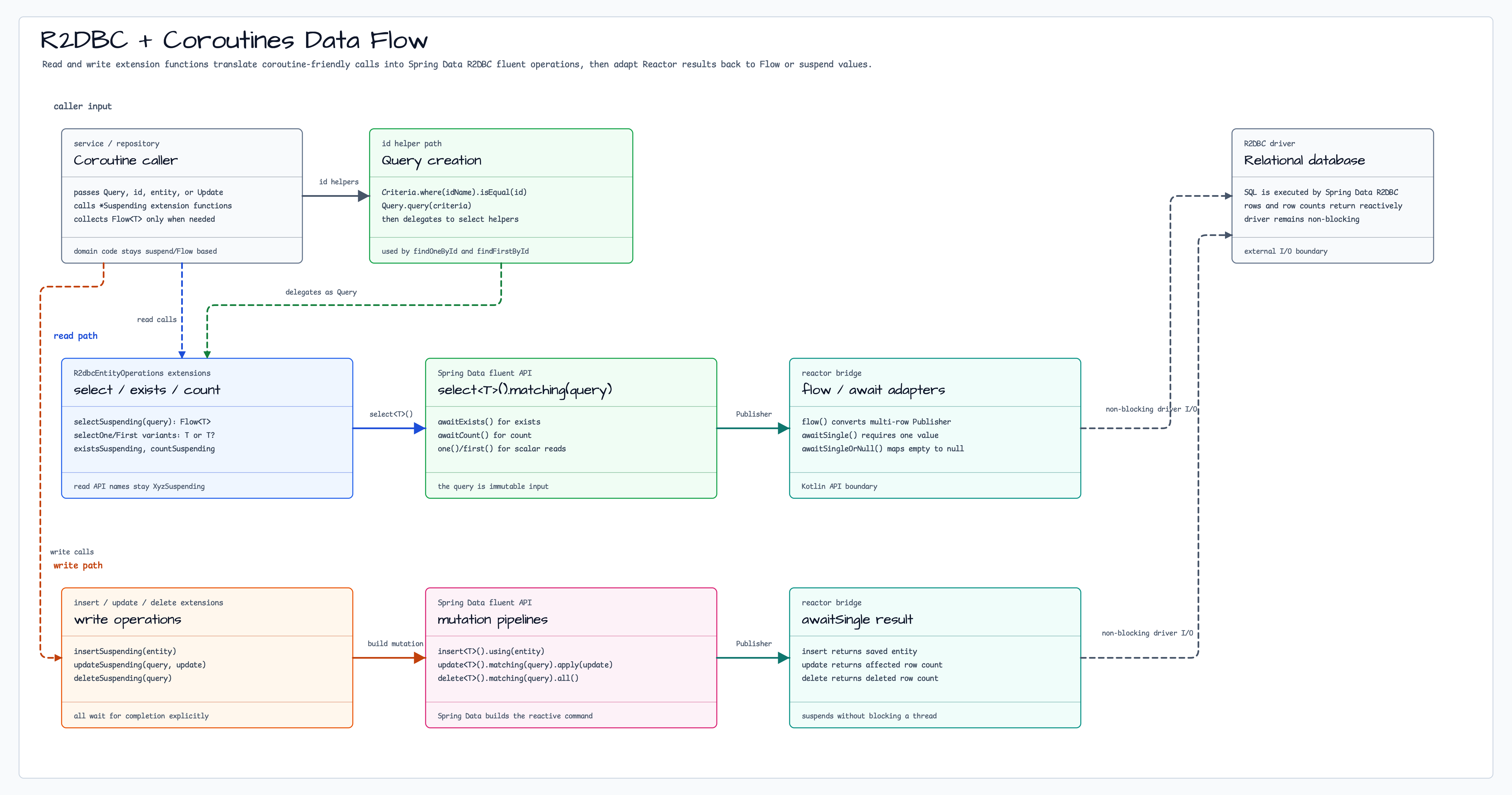Select the 'caller input' section label
1512x795 pixels.
[x=83, y=106]
